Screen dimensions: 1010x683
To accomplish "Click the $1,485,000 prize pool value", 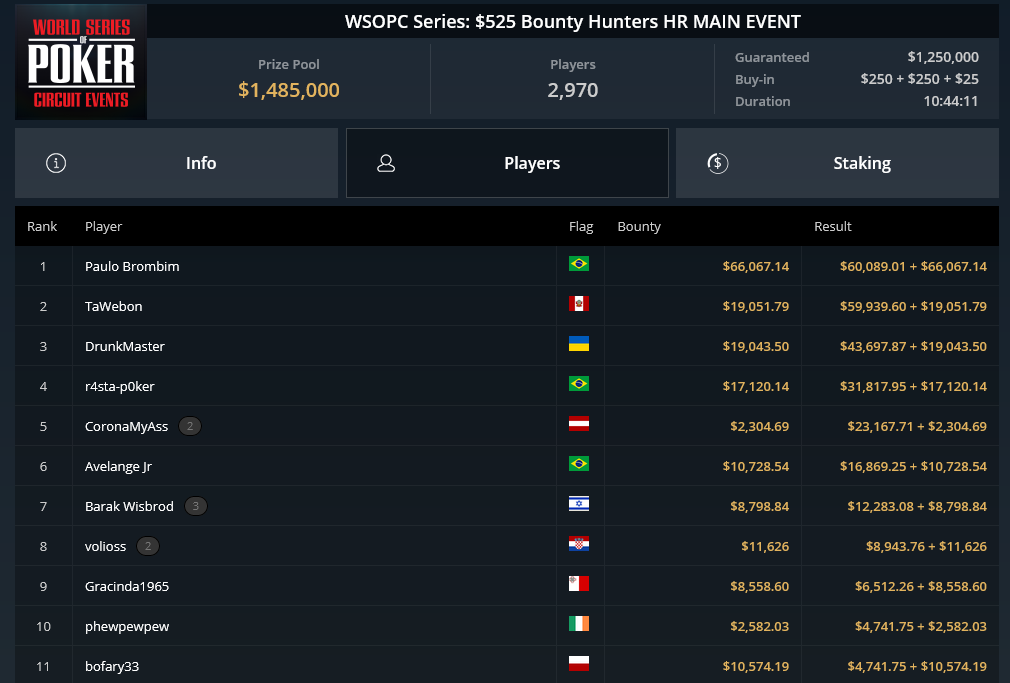I will pyautogui.click(x=289, y=90).
